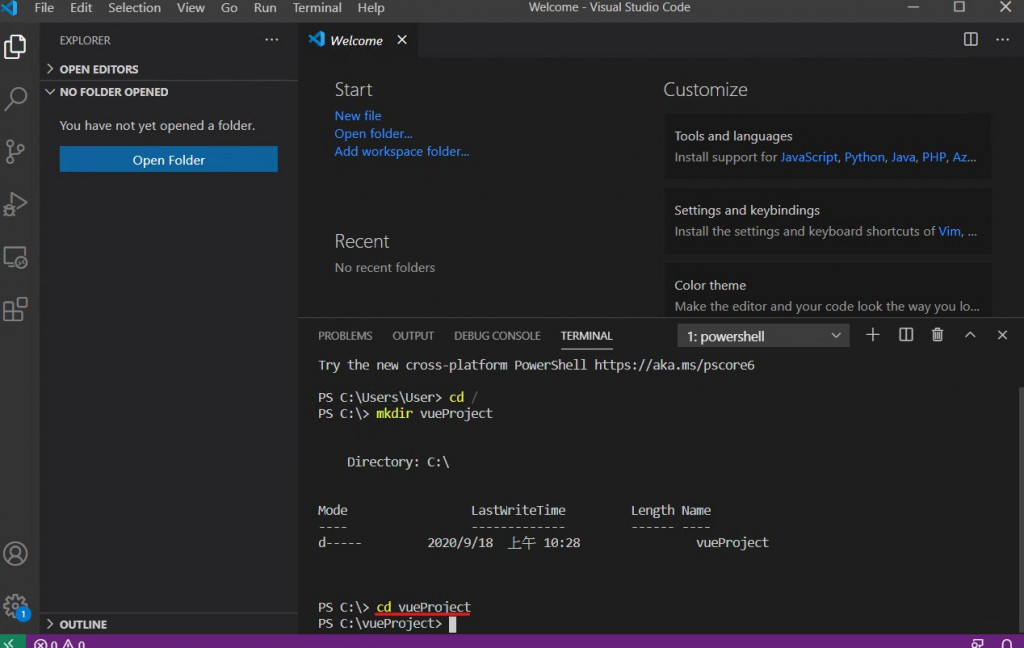The width and height of the screenshot is (1024, 648).
Task: Click the Java language link
Action: coord(903,157)
